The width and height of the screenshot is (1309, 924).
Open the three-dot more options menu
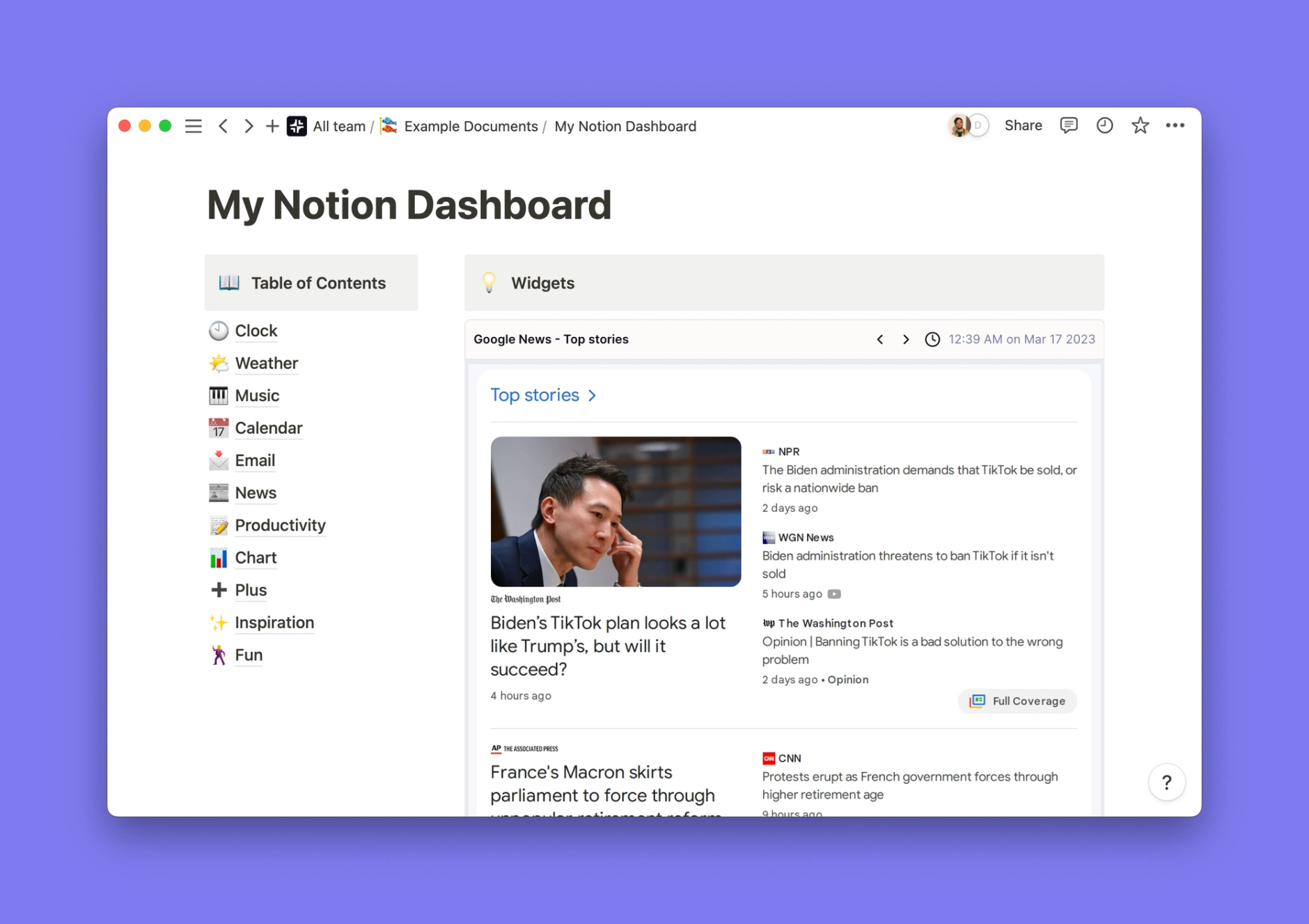[x=1175, y=125]
